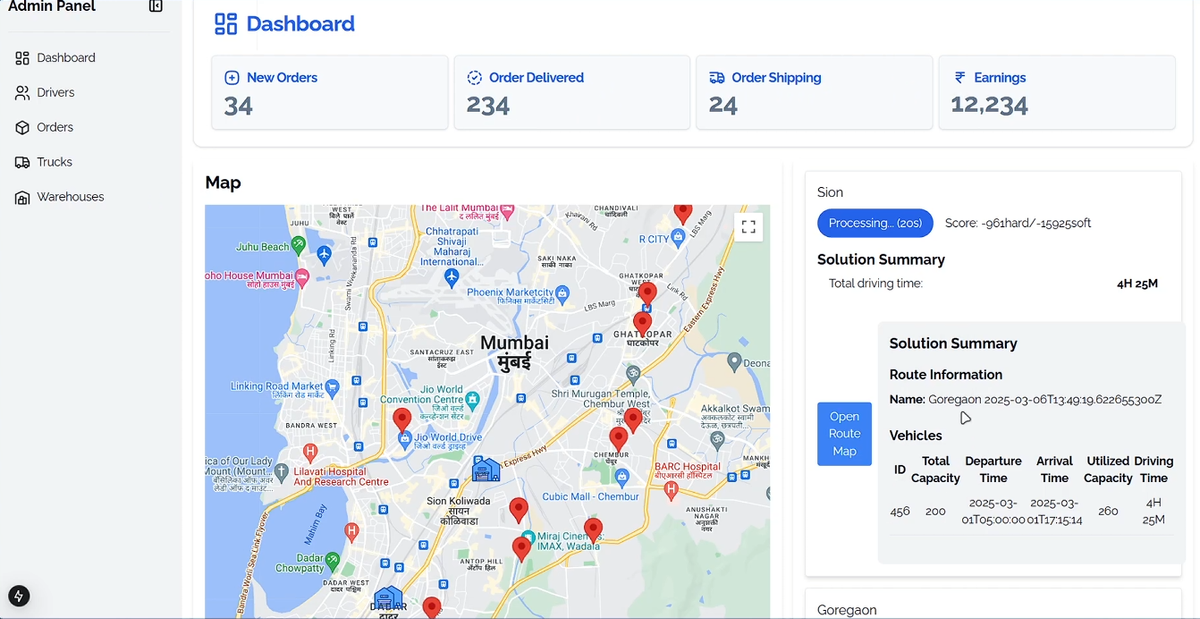Click the route name Goregaon timestamp text
This screenshot has width=1200, height=619.
[1045, 400]
